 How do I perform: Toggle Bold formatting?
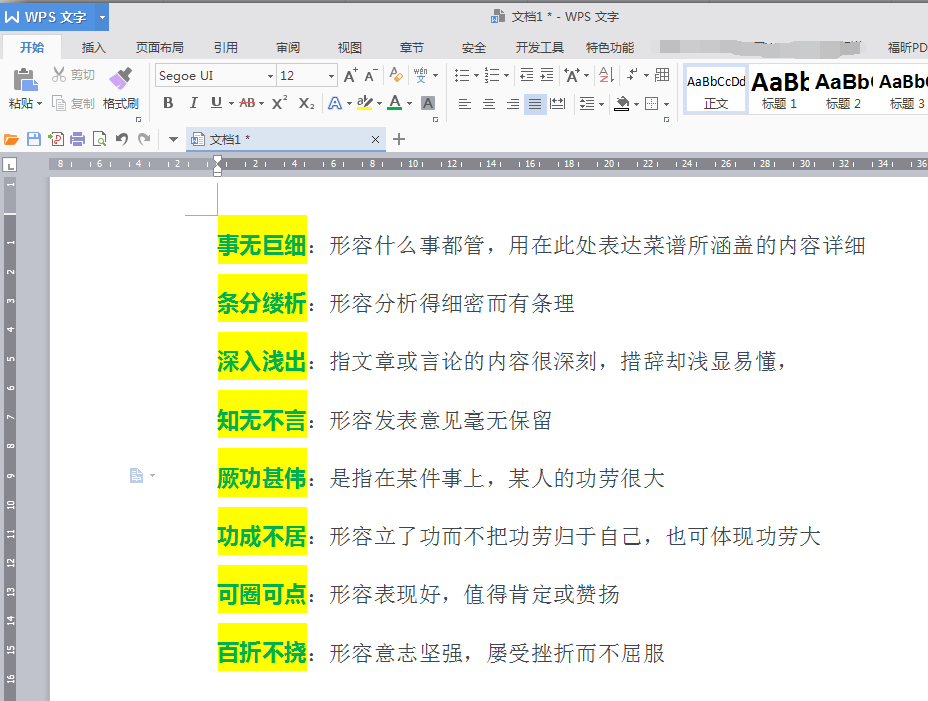[x=166, y=103]
